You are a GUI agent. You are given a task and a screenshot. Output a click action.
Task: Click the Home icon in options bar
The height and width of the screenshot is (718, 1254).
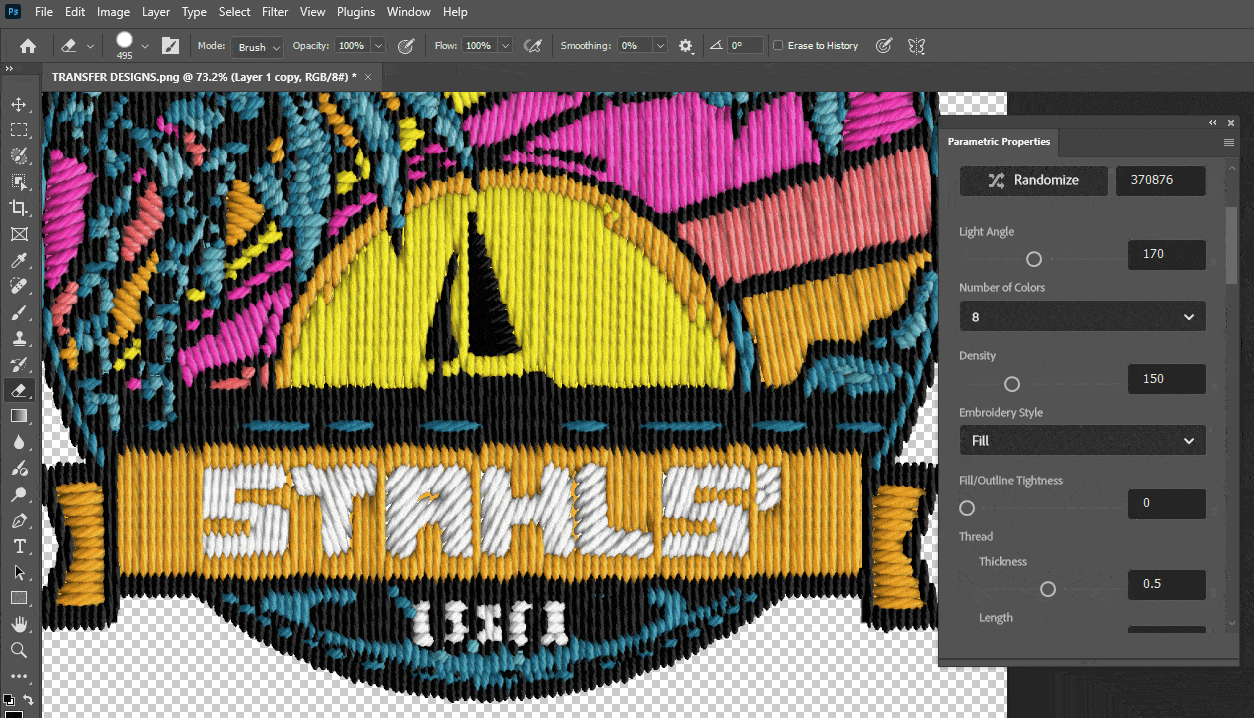click(x=28, y=46)
